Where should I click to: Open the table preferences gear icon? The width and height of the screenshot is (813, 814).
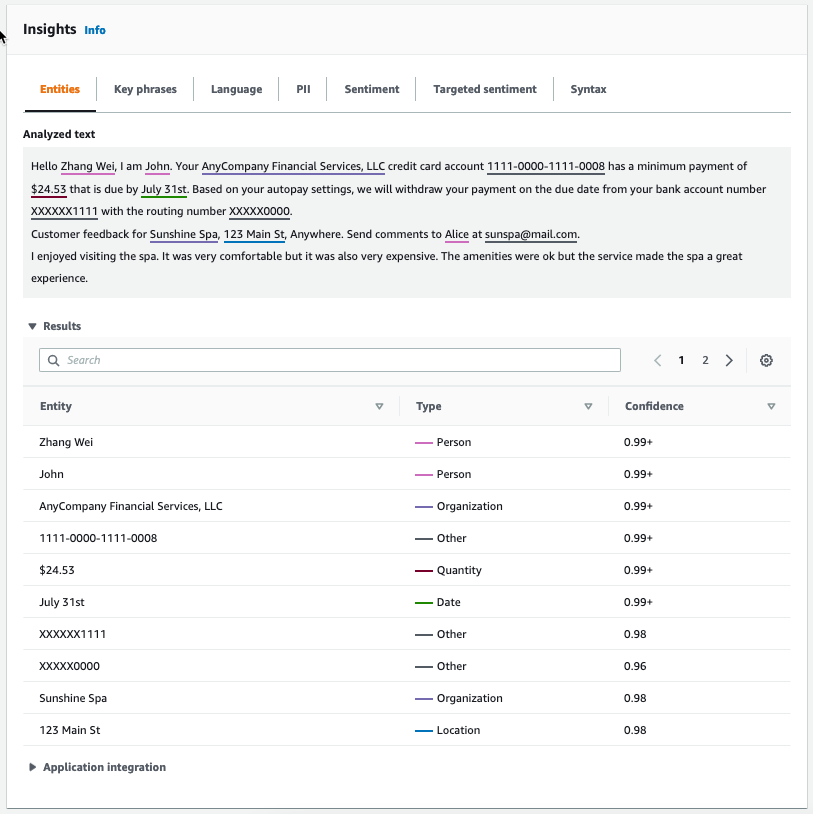click(x=766, y=360)
